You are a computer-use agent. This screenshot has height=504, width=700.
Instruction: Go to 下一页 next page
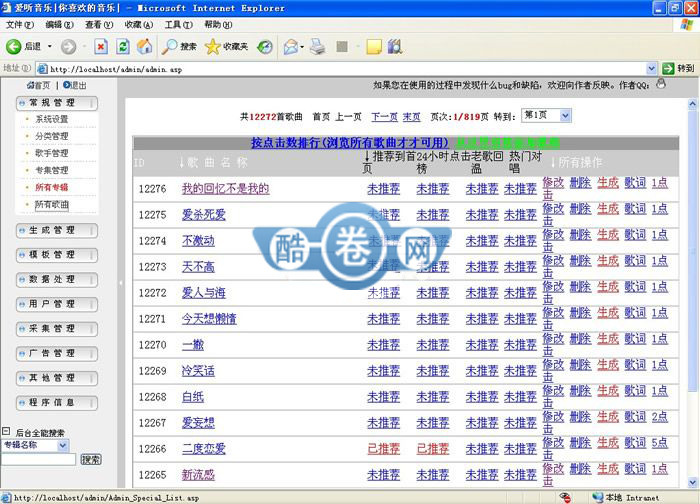pos(384,117)
